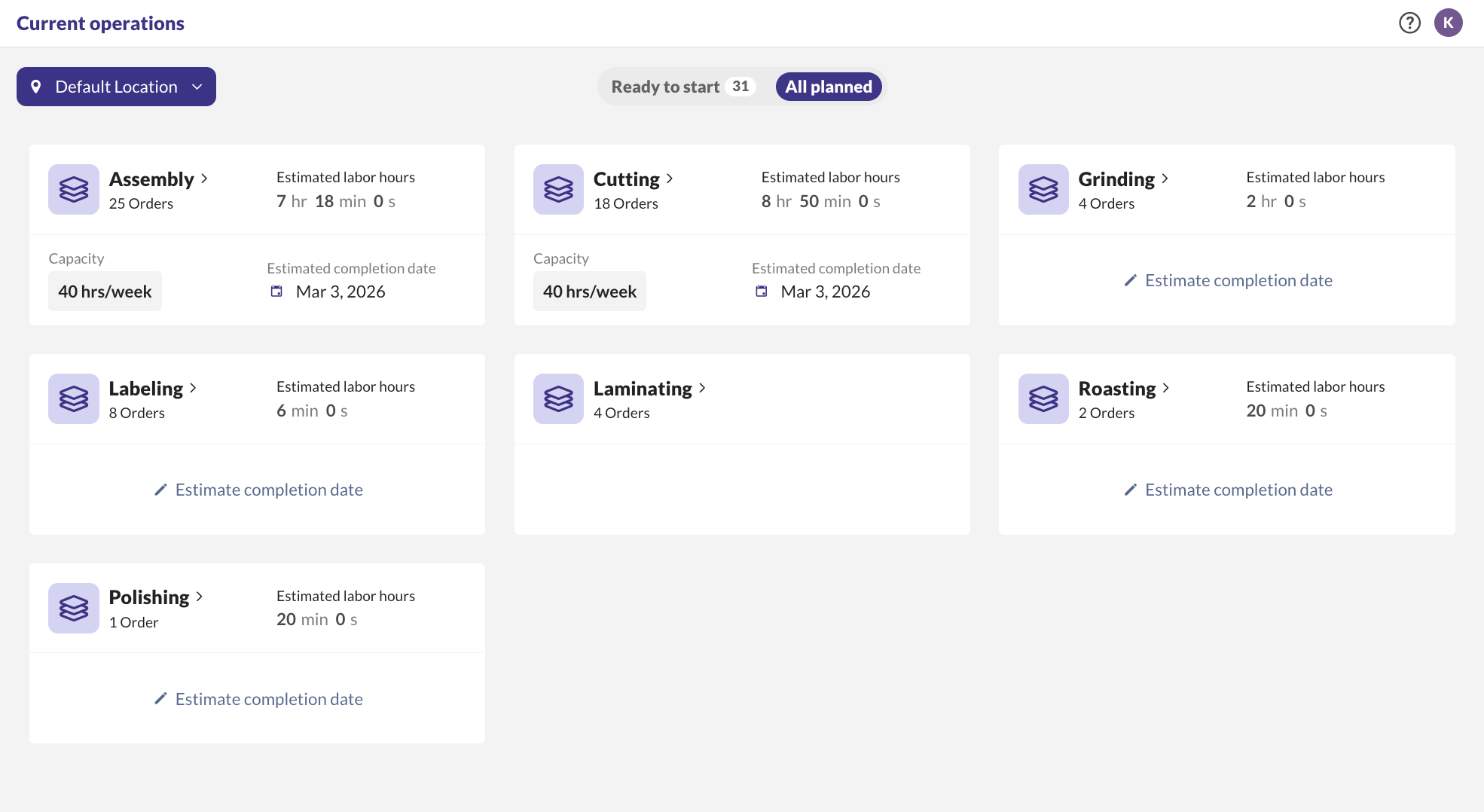
Task: Click the Cutting Mar 3, 2026 completion date
Action: click(825, 292)
